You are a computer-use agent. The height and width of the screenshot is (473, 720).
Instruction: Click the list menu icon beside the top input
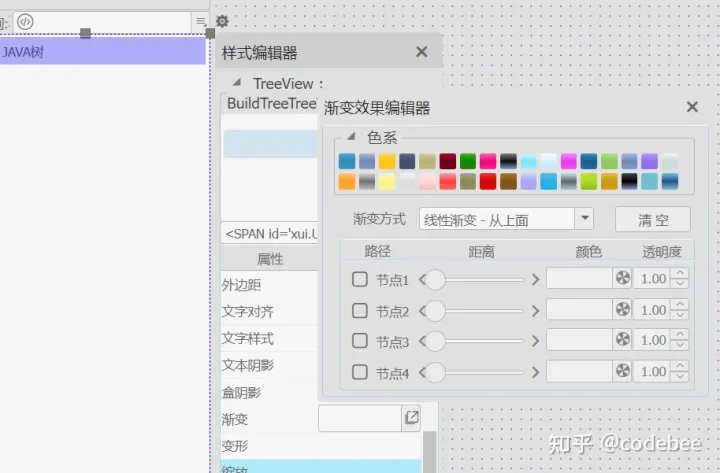click(x=200, y=21)
